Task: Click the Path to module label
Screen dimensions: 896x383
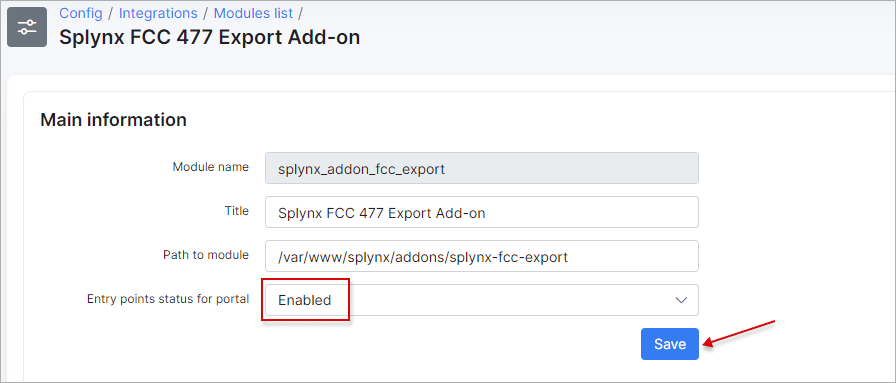Action: 206,255
